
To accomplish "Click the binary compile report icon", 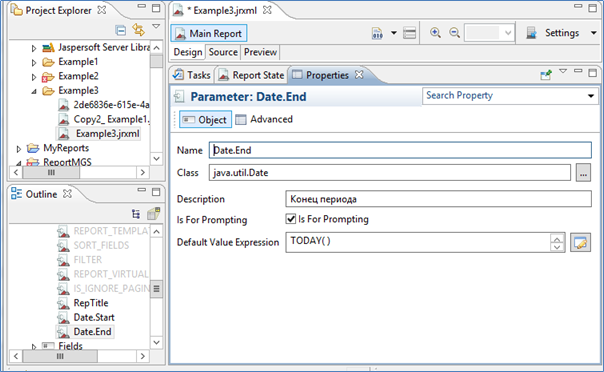I will [377, 33].
